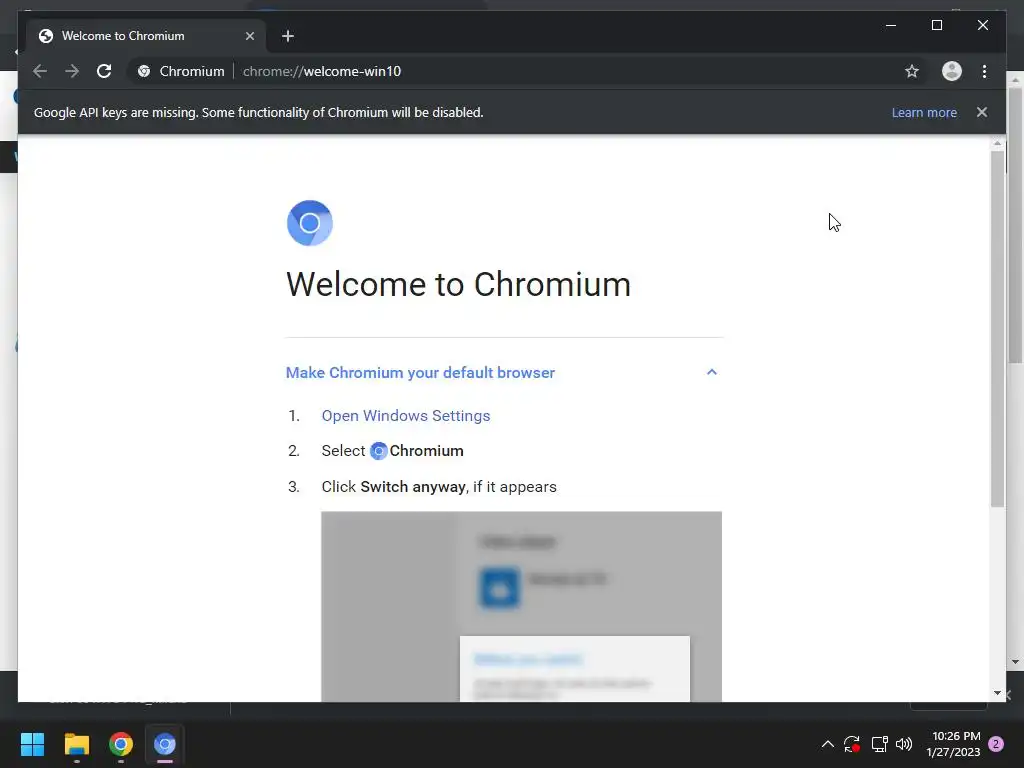Minimize the Chromium window
The height and width of the screenshot is (768, 1024).
891,25
